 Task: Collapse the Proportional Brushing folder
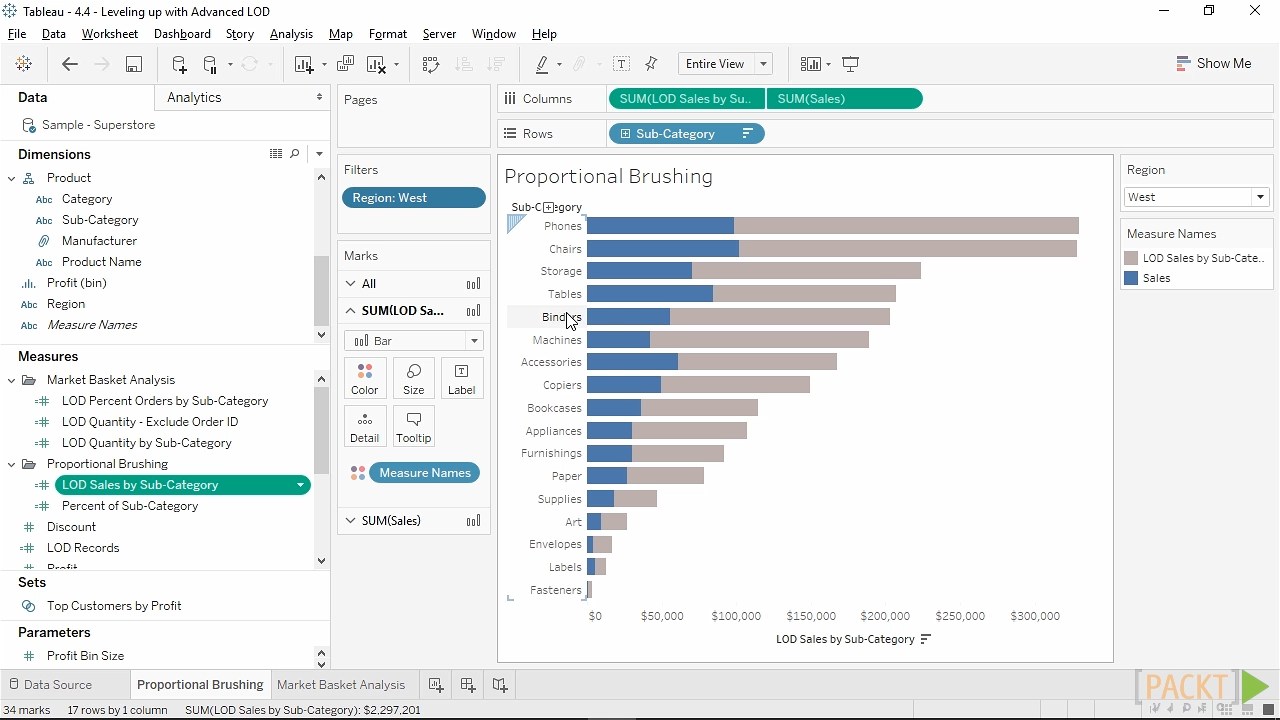pos(12,464)
